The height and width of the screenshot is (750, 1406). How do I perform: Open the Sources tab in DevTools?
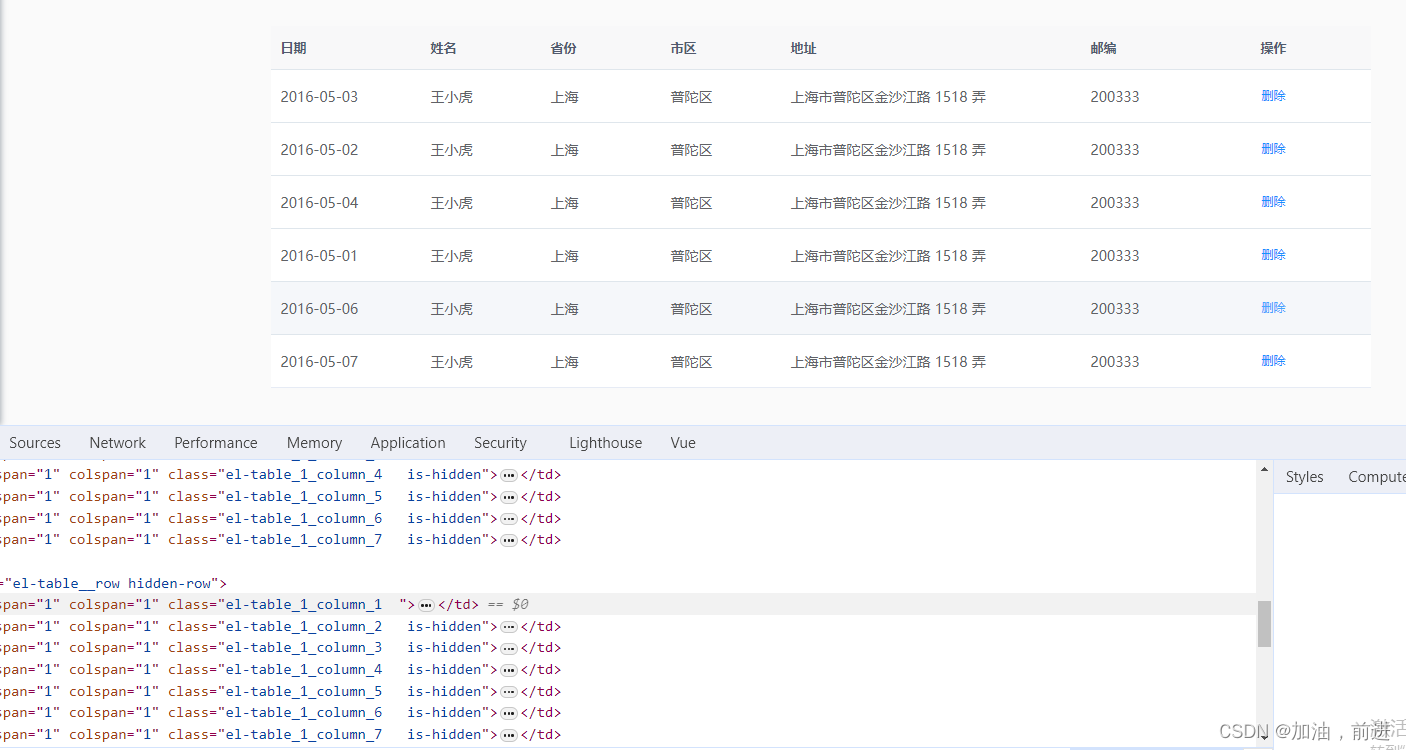click(x=35, y=443)
